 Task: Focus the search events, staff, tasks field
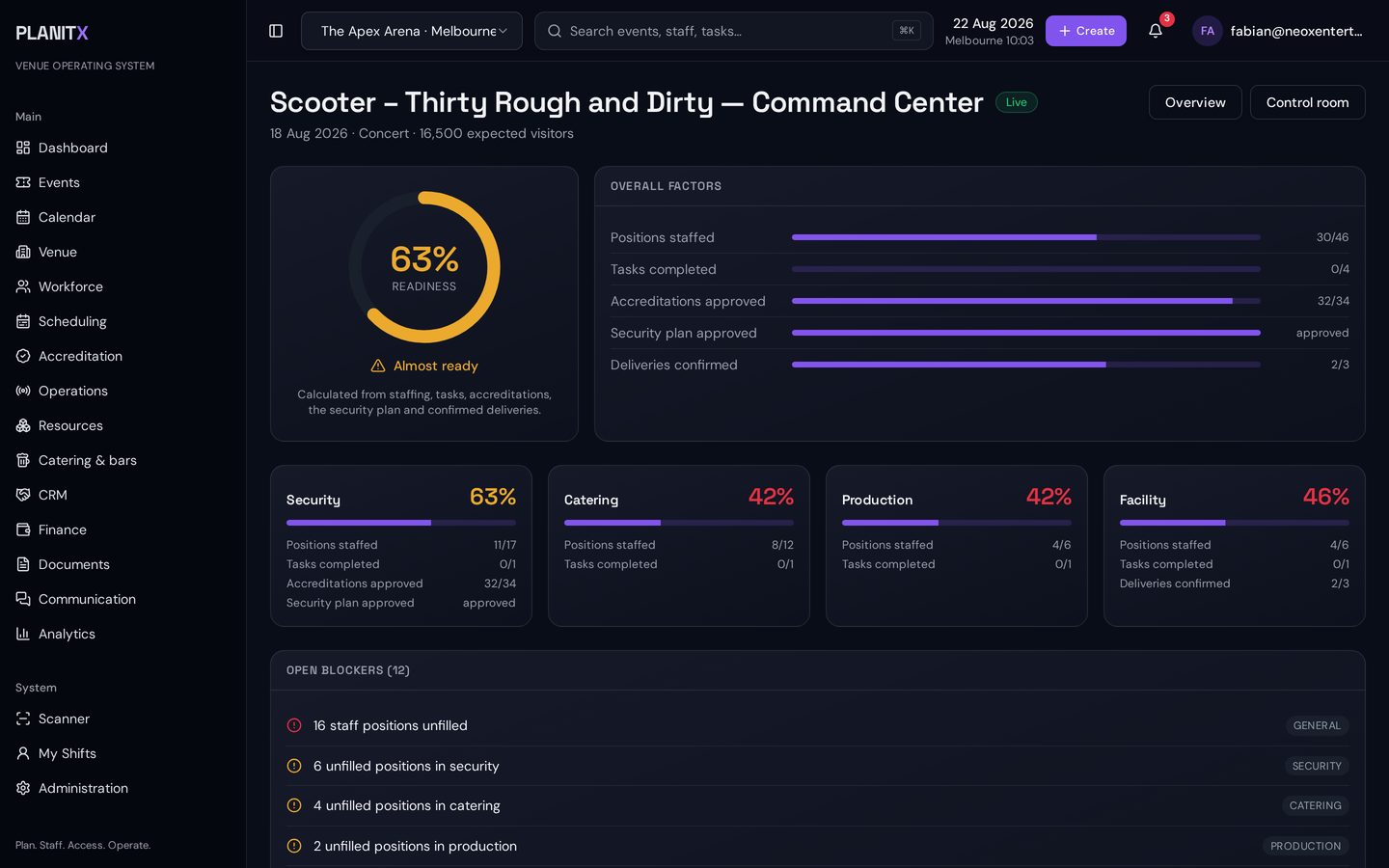click(x=734, y=31)
